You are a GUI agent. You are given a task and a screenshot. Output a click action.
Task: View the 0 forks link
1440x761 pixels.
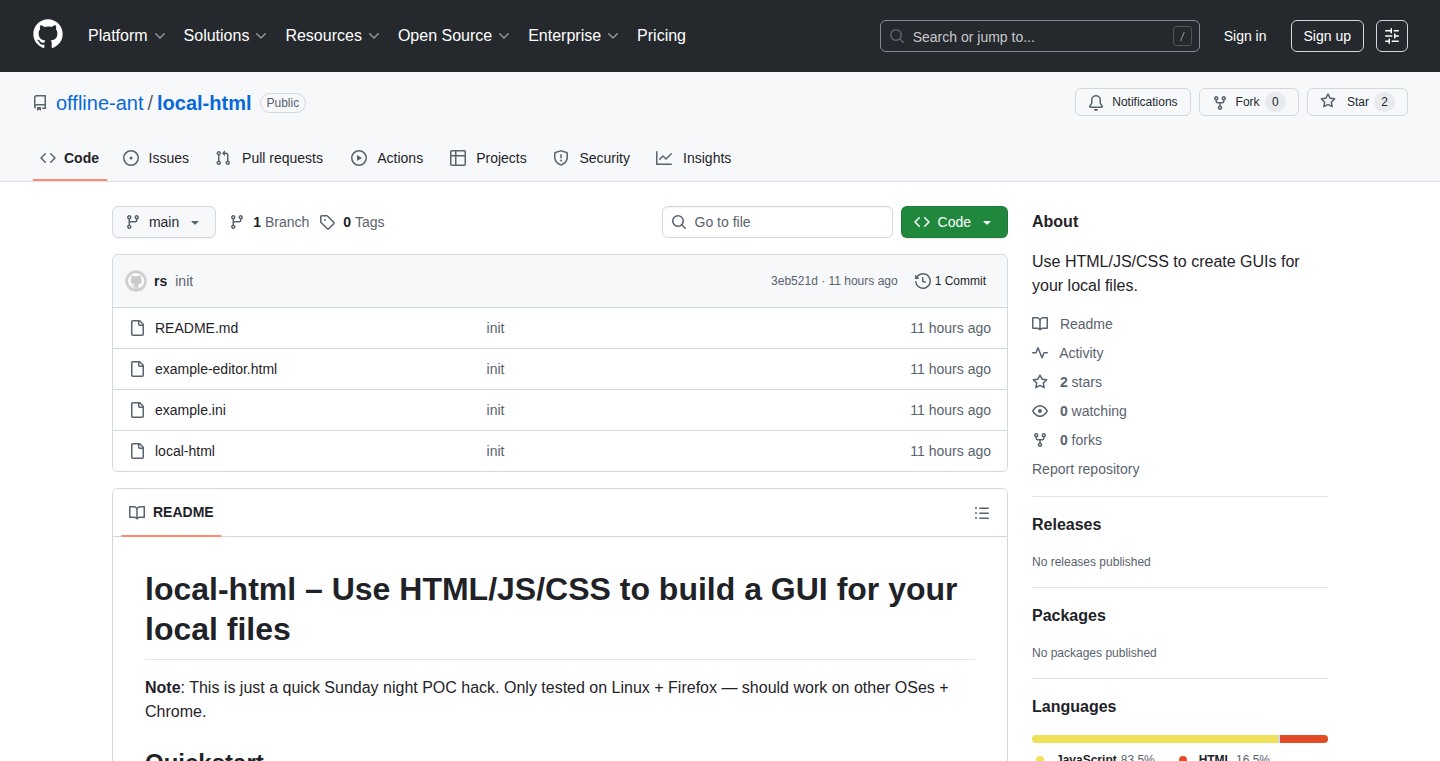point(1067,440)
